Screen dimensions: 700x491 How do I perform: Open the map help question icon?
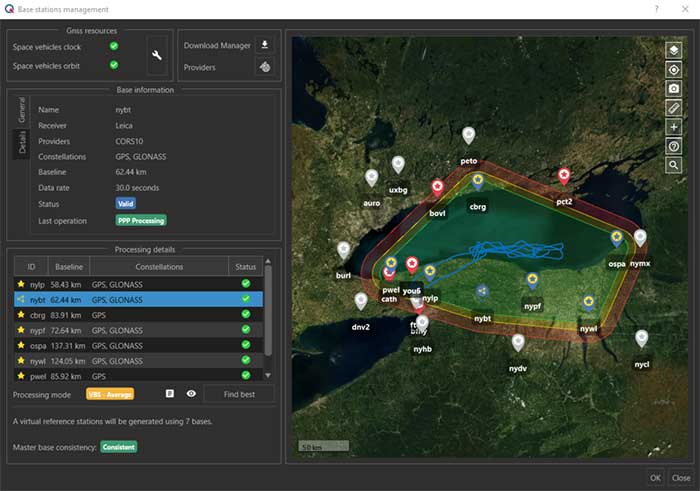[674, 145]
